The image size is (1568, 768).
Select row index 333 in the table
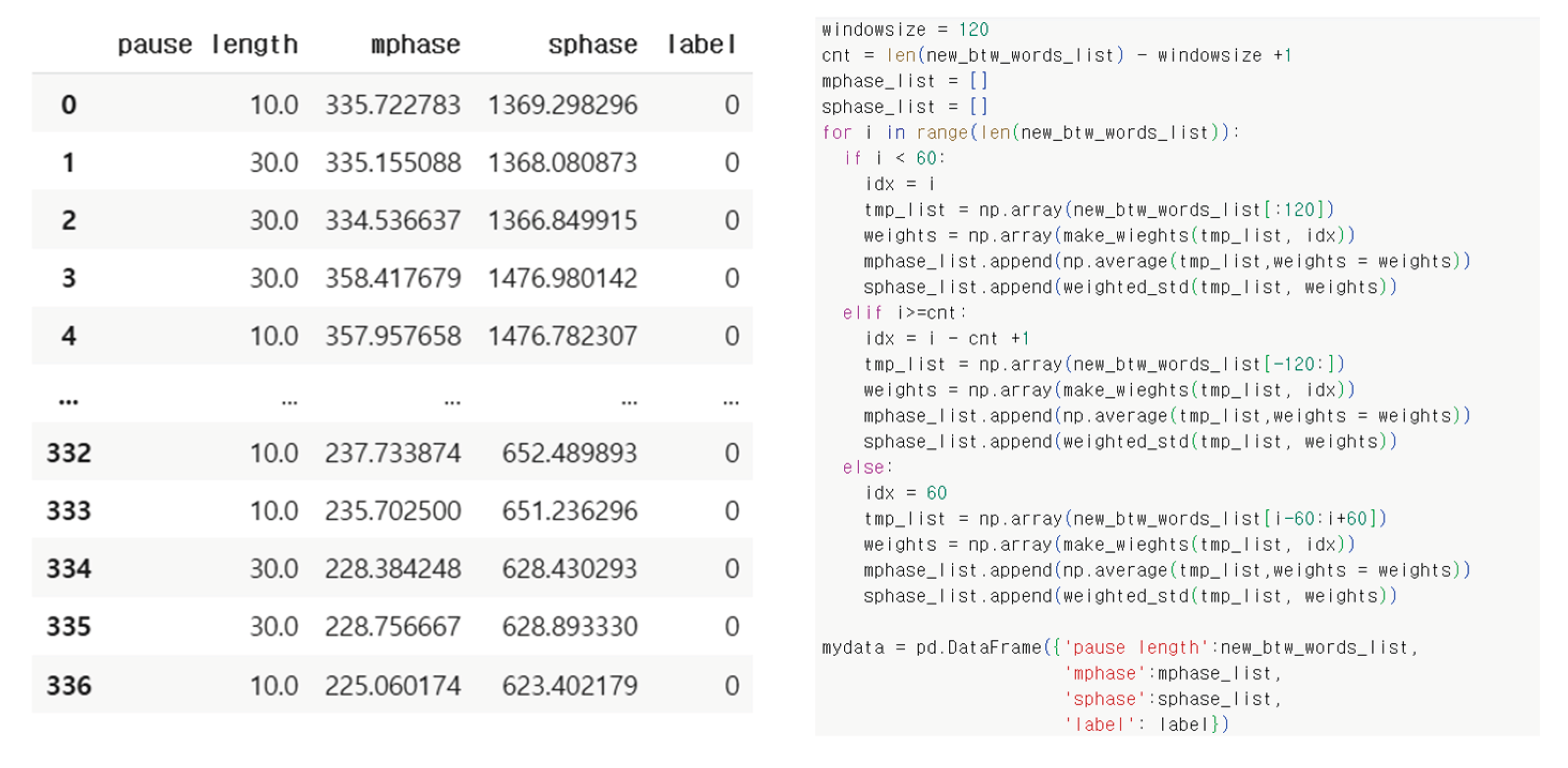(x=69, y=511)
